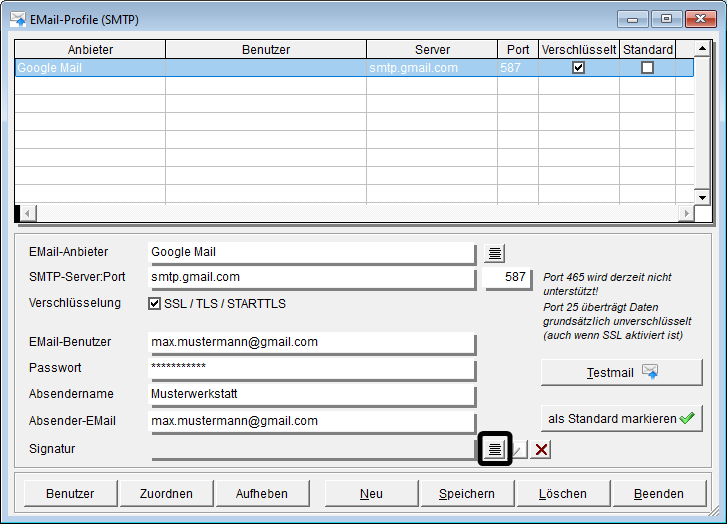
Task: Click the Standard column header
Action: click(648, 49)
